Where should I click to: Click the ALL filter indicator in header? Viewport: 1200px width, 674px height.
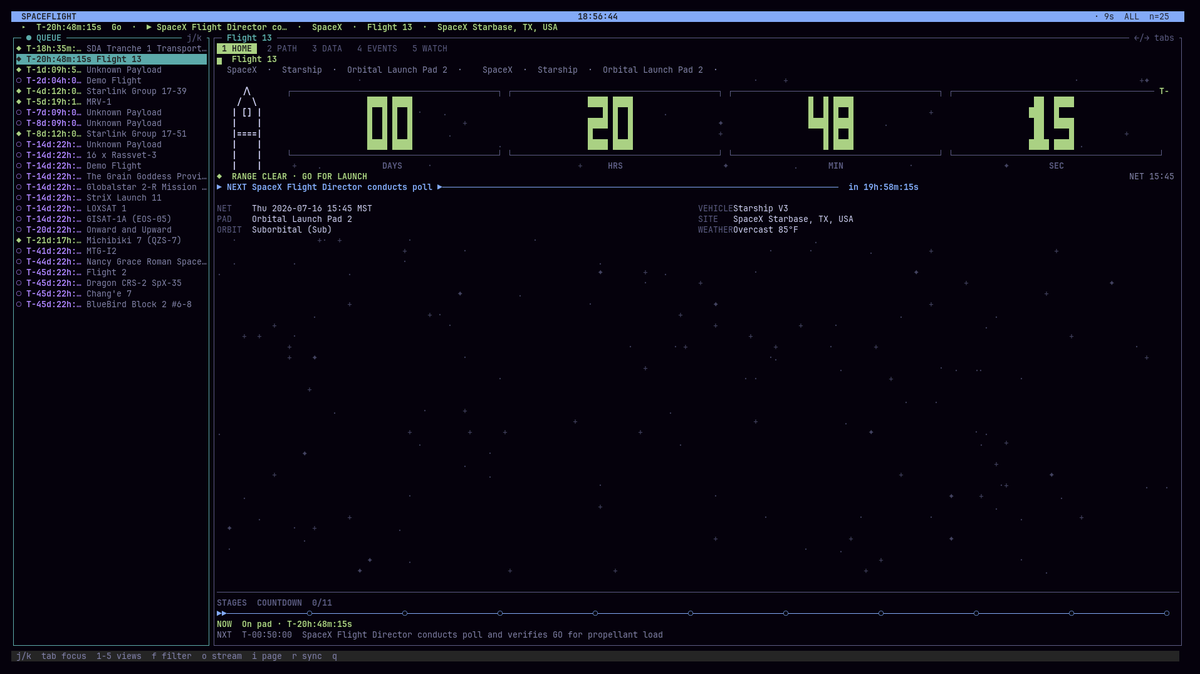coord(1132,17)
